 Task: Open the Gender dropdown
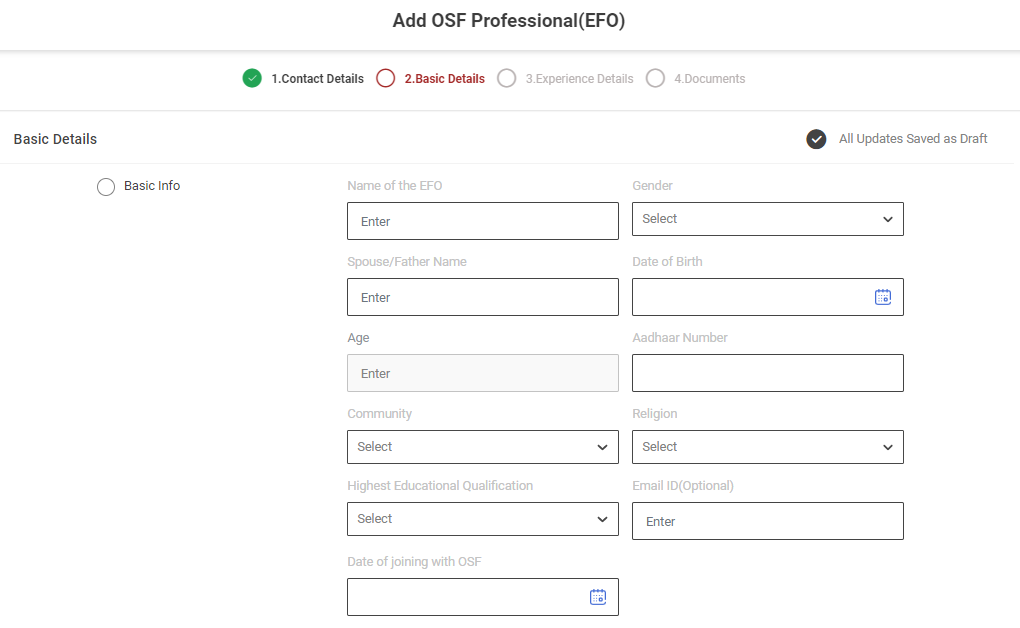pos(767,219)
